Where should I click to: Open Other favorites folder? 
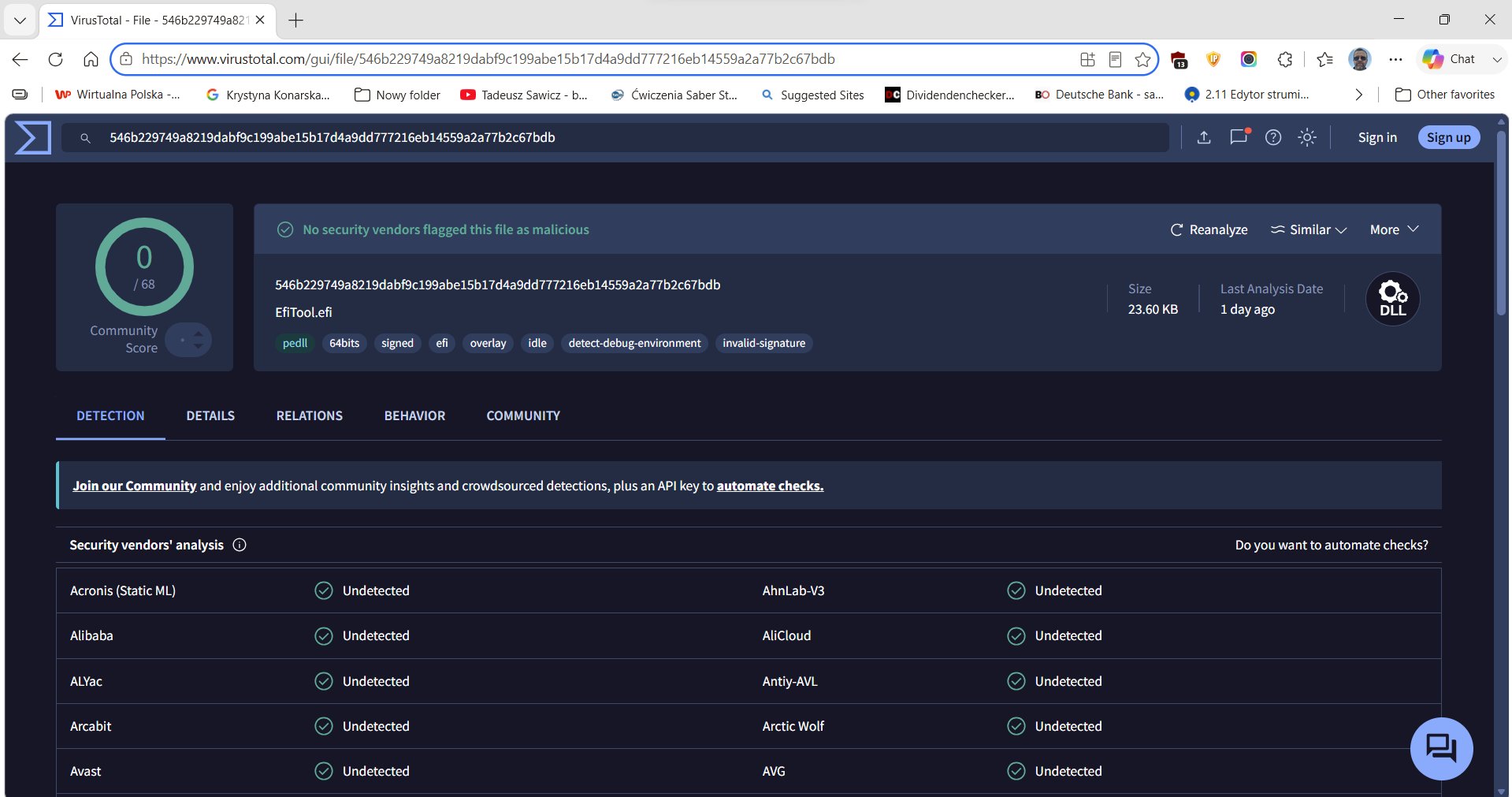(x=1445, y=95)
